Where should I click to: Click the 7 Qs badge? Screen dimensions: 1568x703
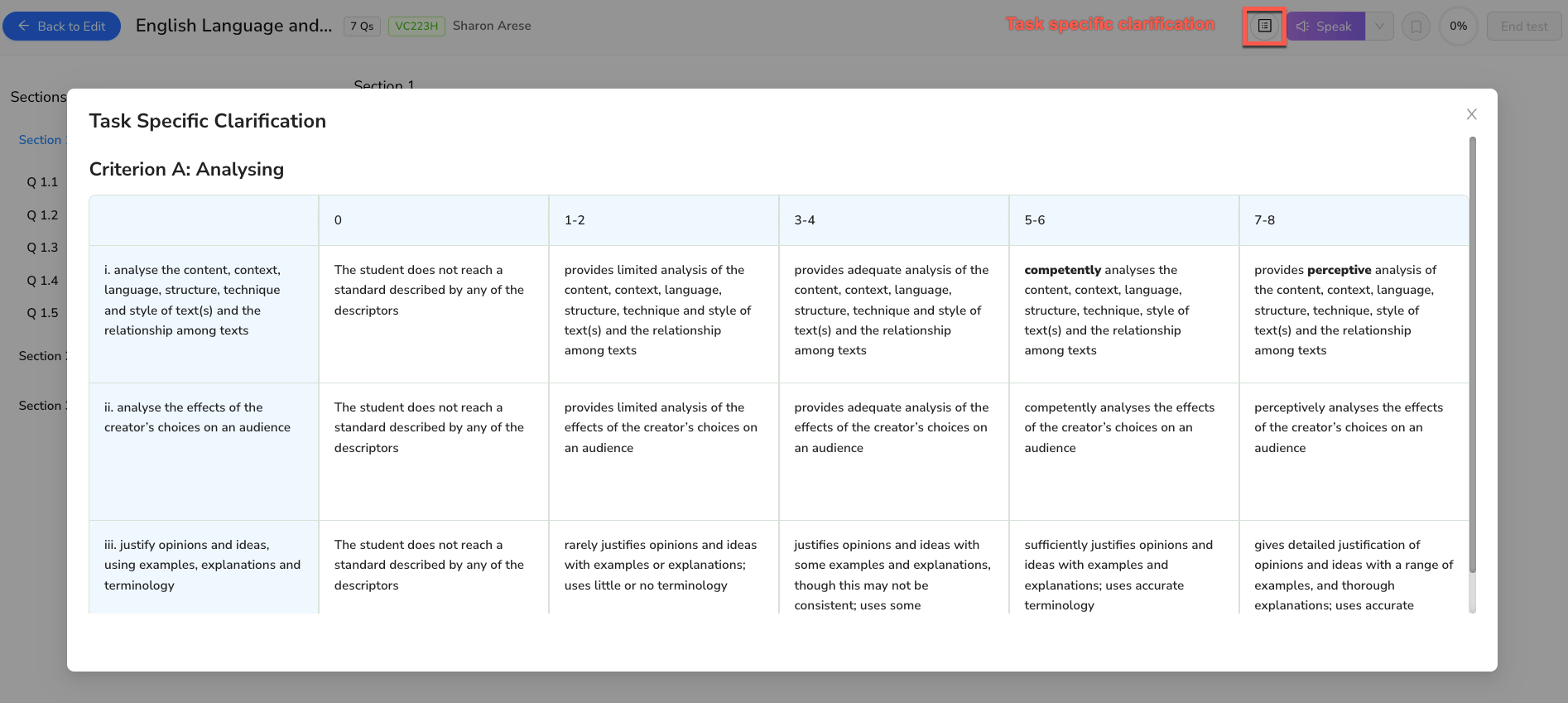[362, 26]
